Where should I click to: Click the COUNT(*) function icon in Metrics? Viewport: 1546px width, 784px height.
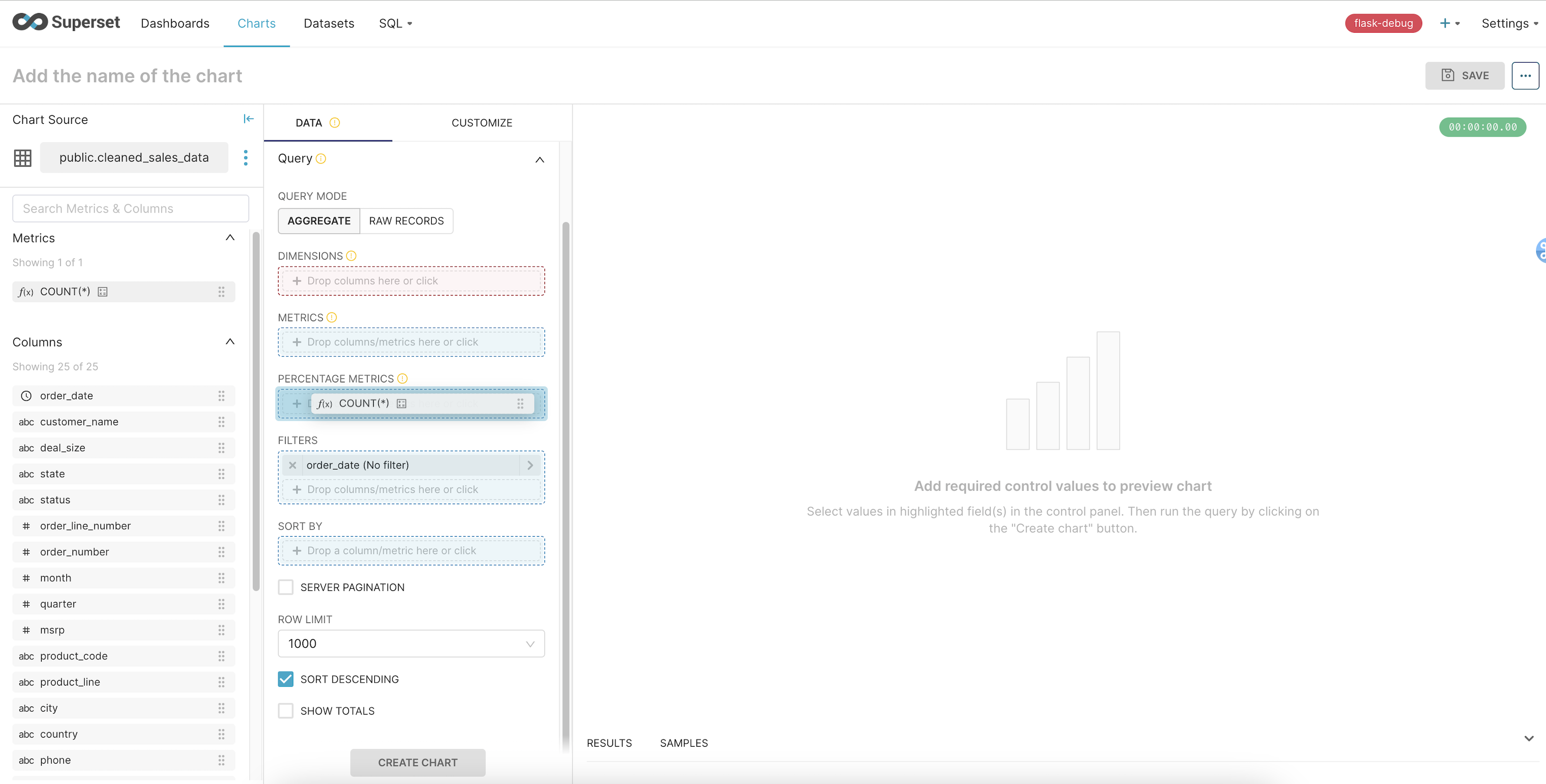pos(26,291)
